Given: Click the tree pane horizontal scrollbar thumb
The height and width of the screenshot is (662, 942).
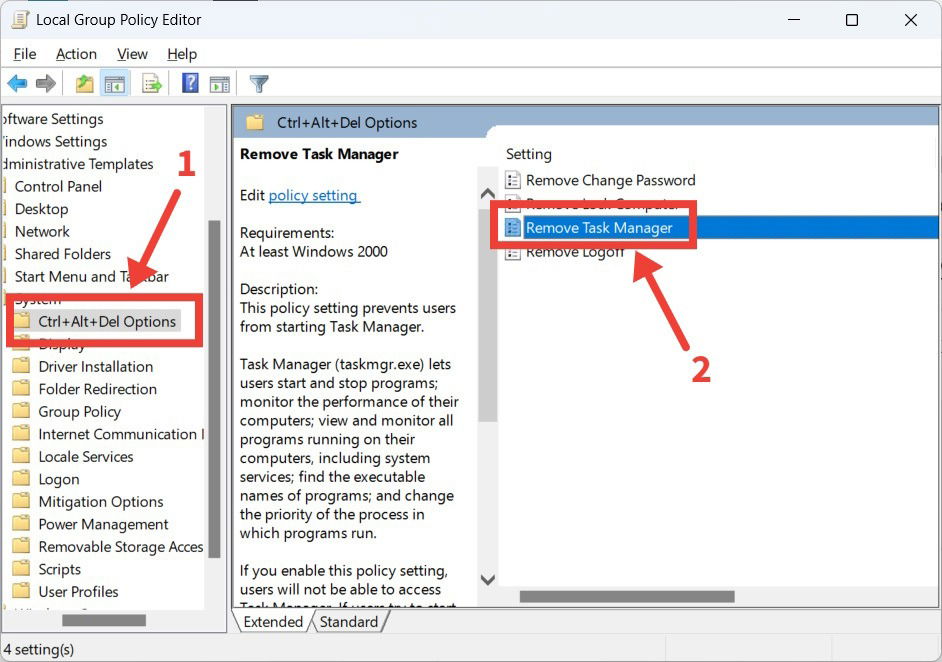Looking at the screenshot, I should (x=104, y=620).
